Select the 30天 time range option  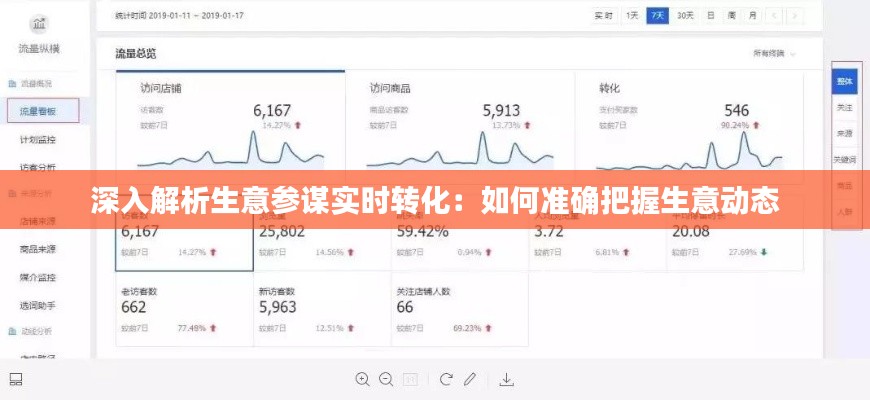click(x=685, y=16)
